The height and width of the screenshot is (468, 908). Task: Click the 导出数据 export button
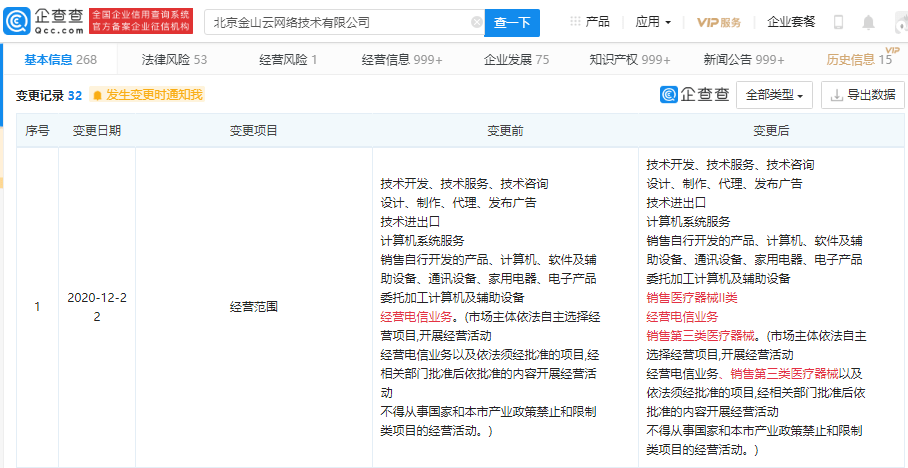click(x=861, y=96)
